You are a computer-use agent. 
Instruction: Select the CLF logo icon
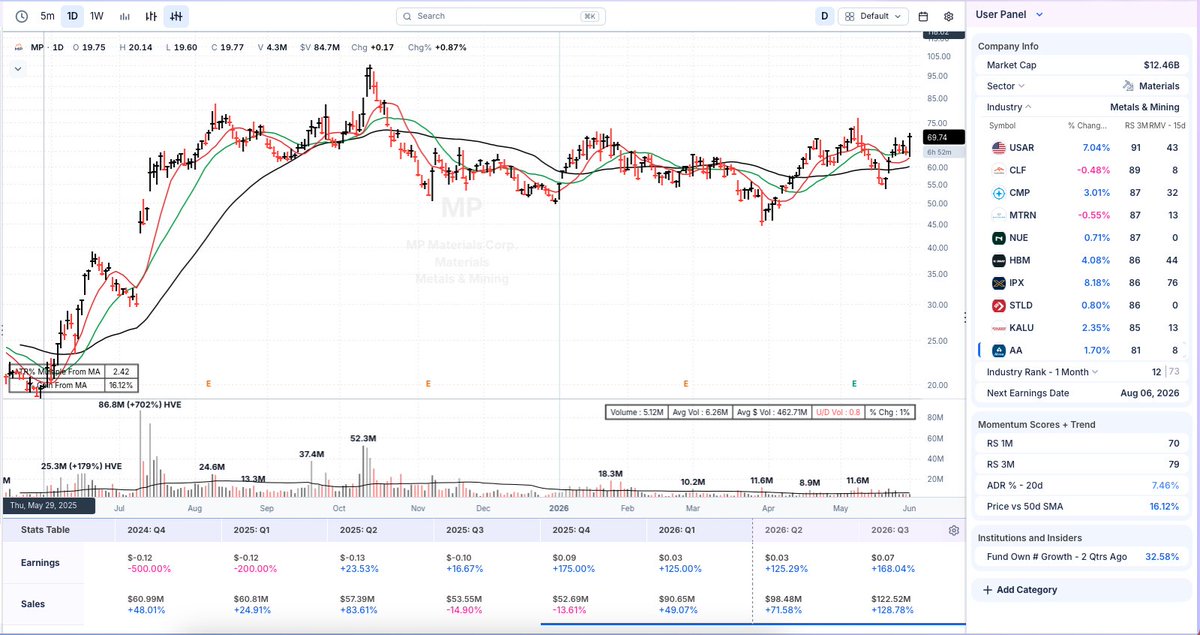click(999, 170)
